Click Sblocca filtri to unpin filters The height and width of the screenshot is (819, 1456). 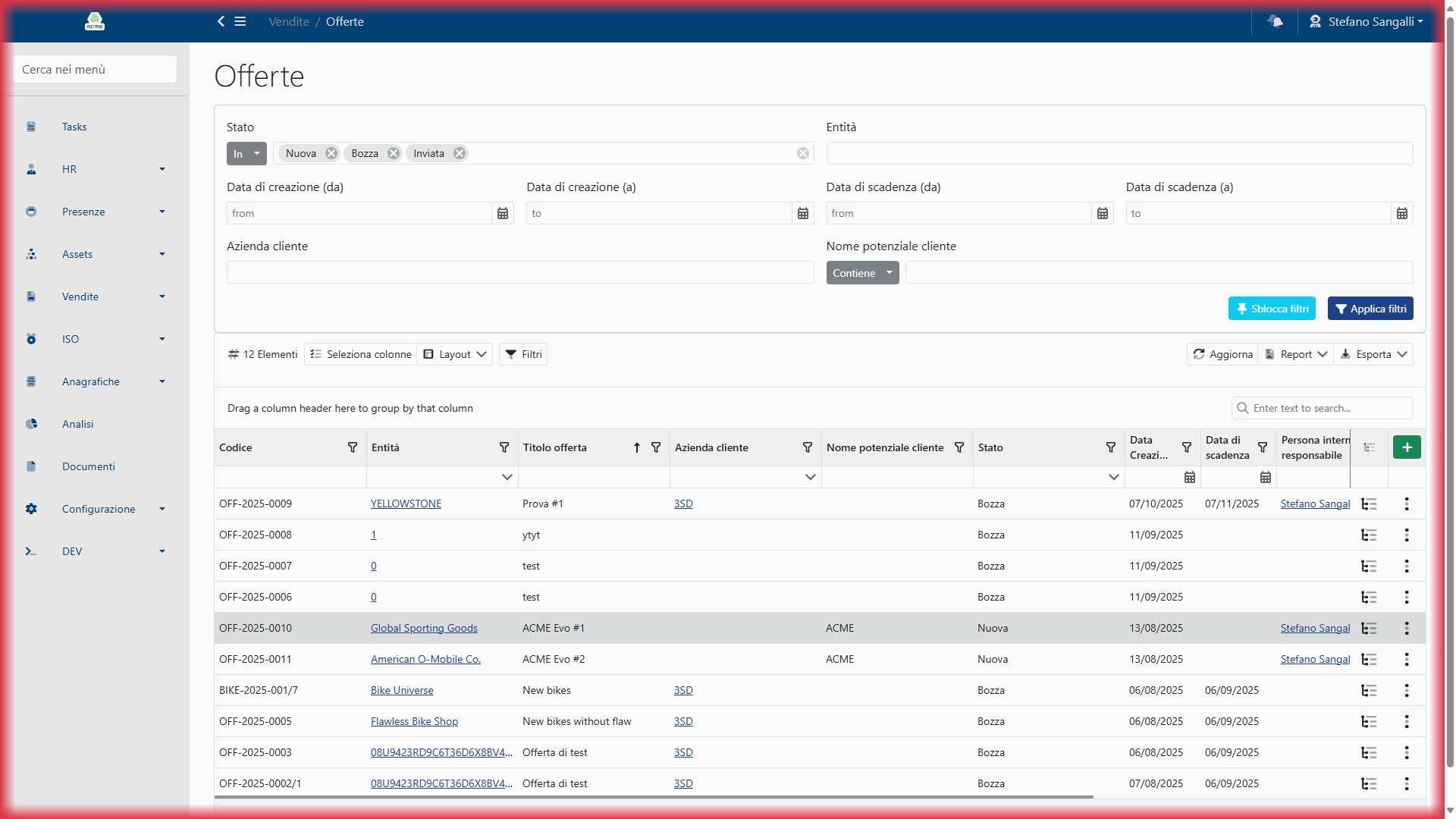point(1272,309)
